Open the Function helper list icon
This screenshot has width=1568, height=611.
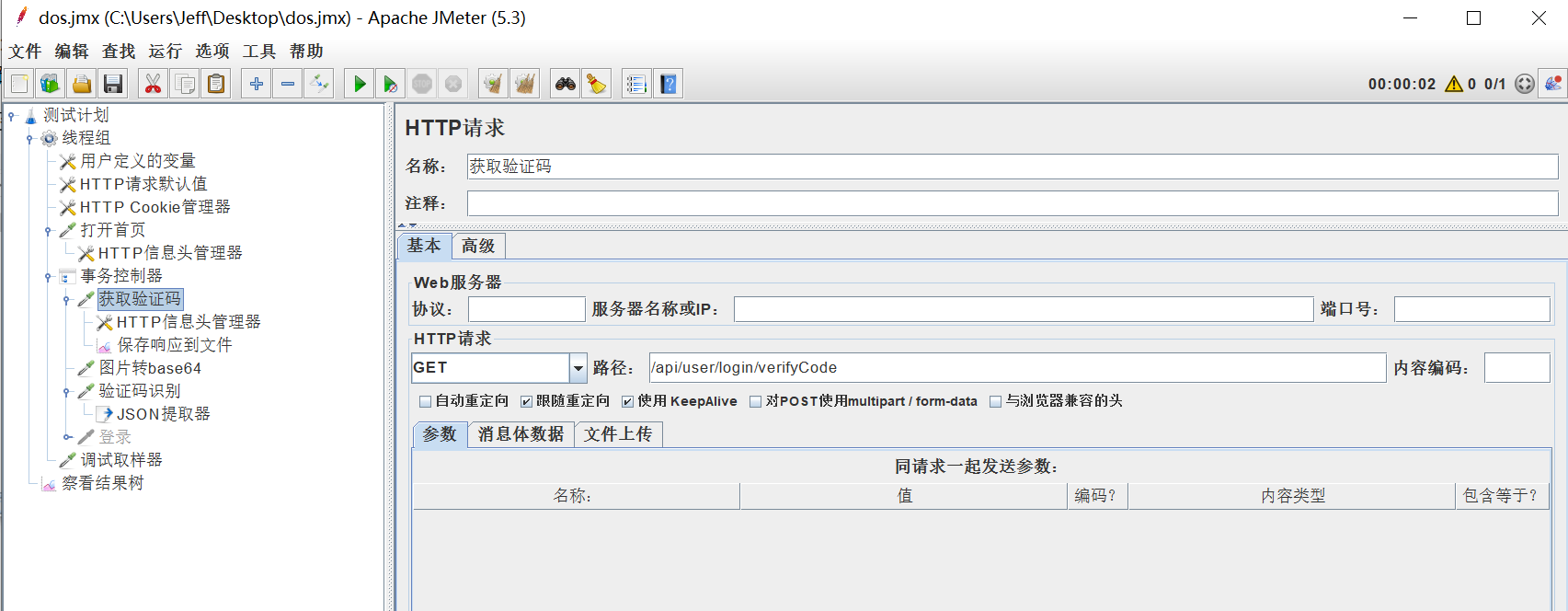(636, 84)
